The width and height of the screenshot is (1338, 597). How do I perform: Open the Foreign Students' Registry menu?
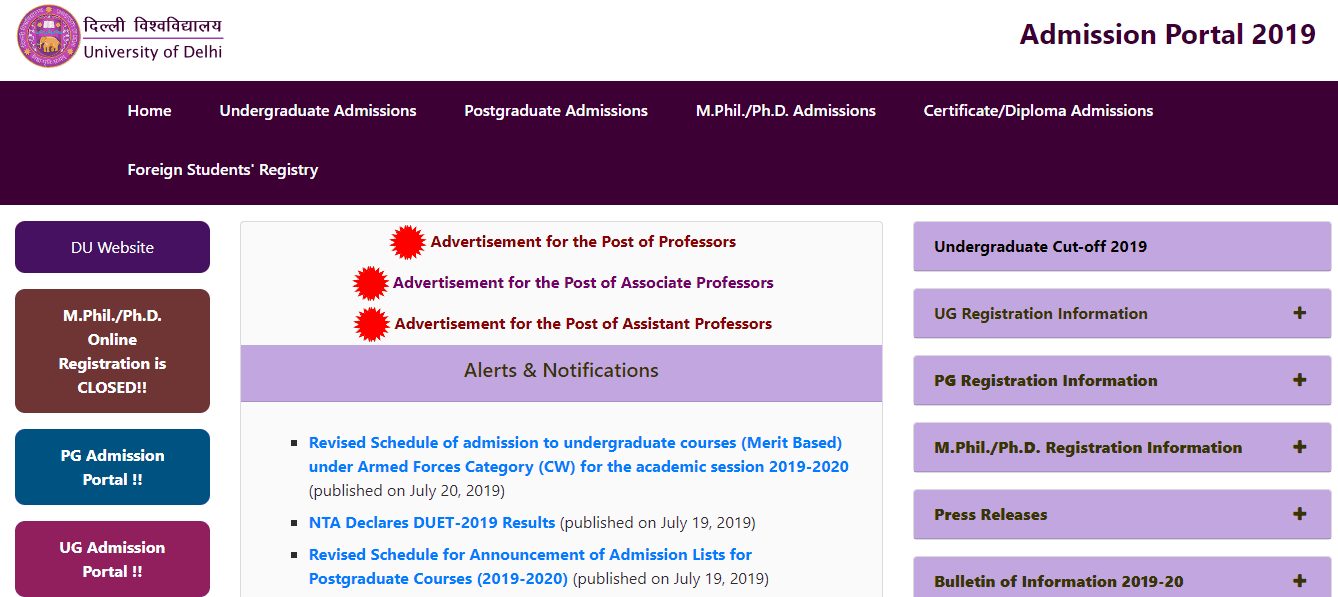[222, 169]
